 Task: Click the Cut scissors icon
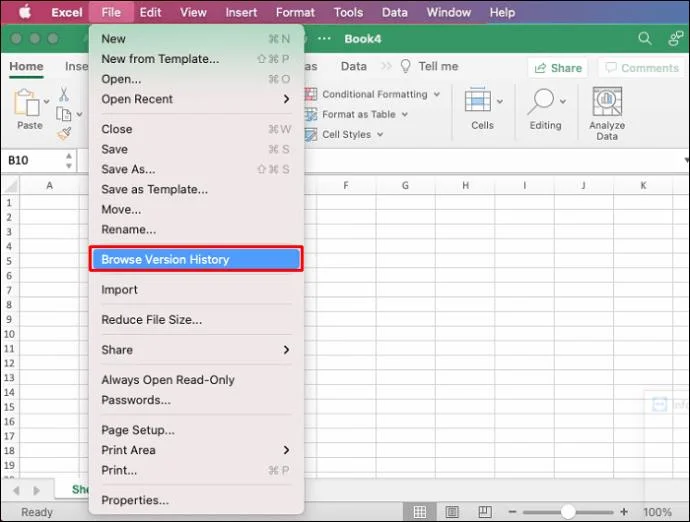coord(64,94)
